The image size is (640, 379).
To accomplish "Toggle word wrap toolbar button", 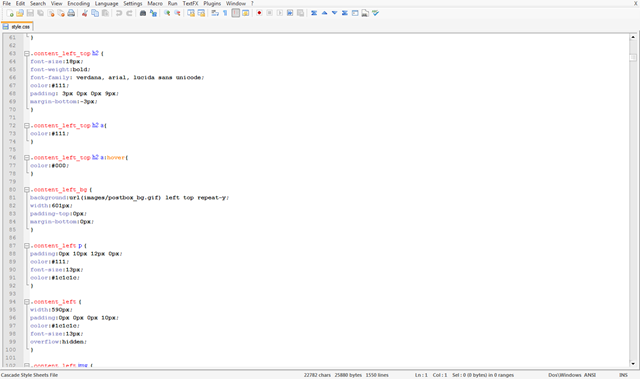I will click(x=215, y=13).
